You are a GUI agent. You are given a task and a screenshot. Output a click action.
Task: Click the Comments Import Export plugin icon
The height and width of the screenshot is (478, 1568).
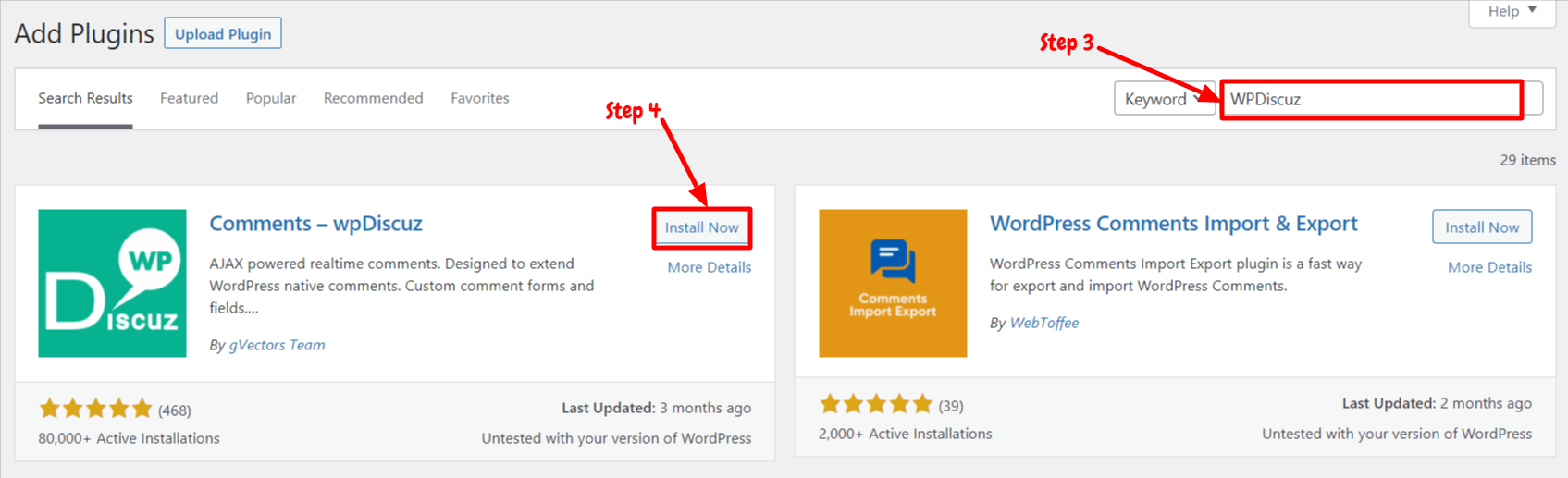[893, 283]
